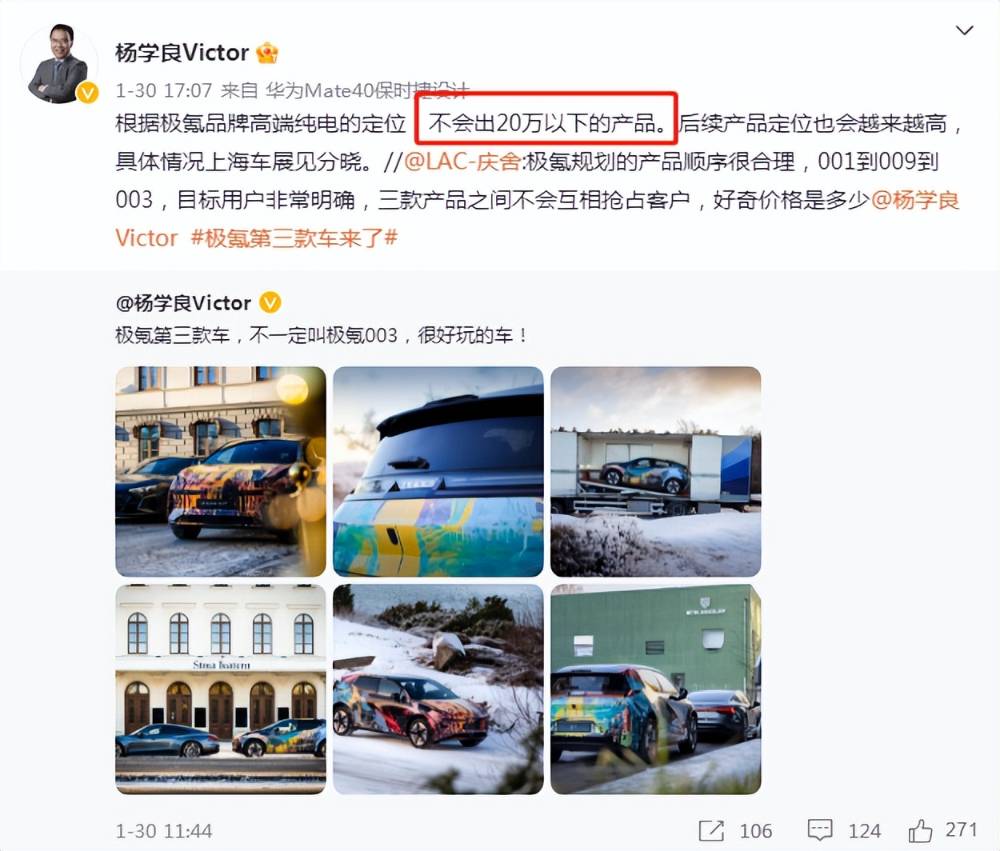
Task: Click the verified V badge on the avatar
Action: [87, 93]
